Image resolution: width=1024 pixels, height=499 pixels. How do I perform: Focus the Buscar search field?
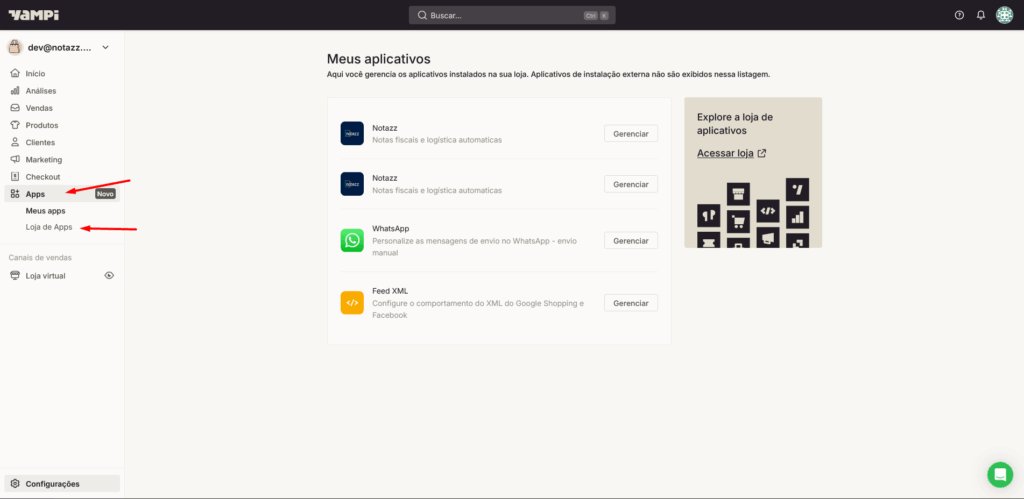point(512,15)
